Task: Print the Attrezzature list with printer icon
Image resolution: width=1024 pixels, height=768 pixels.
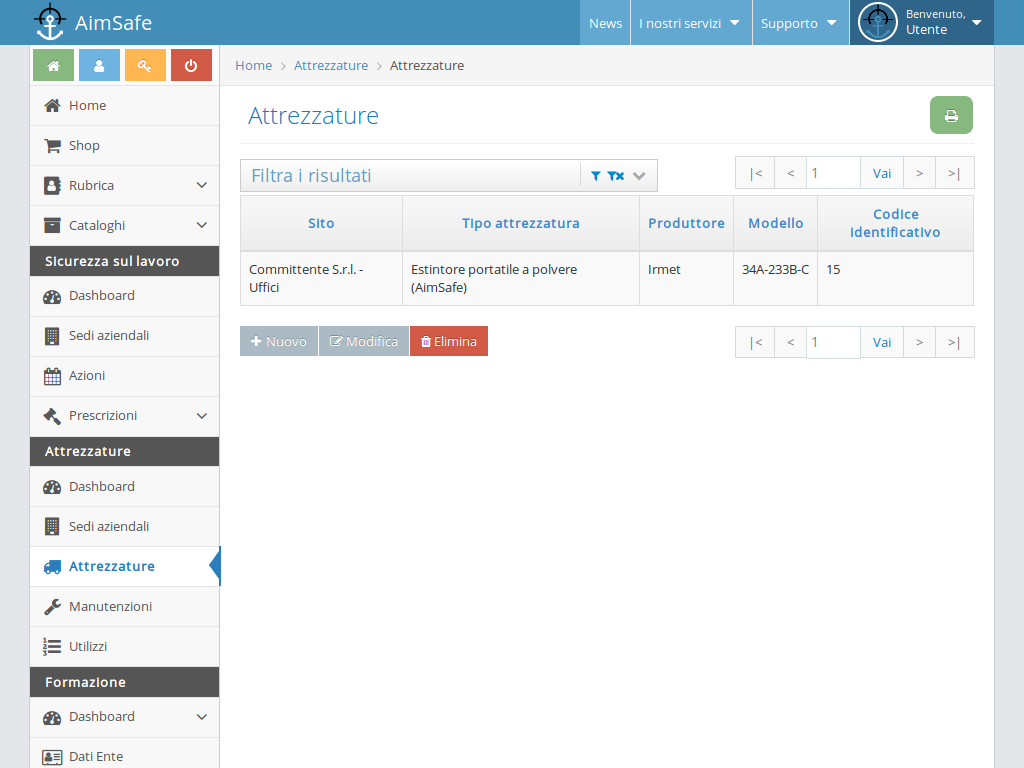Action: tap(952, 116)
